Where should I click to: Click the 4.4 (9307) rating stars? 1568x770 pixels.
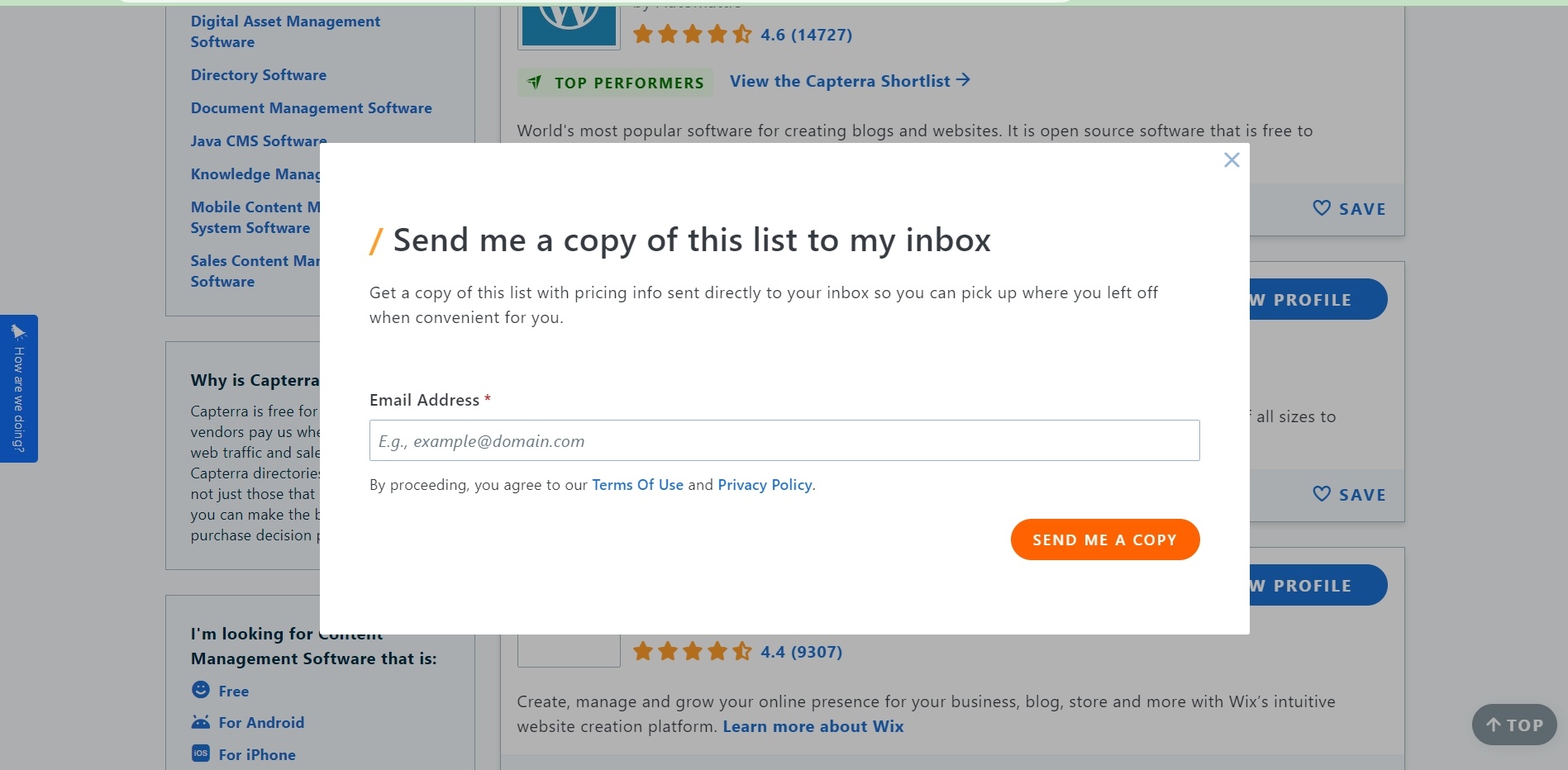692,651
